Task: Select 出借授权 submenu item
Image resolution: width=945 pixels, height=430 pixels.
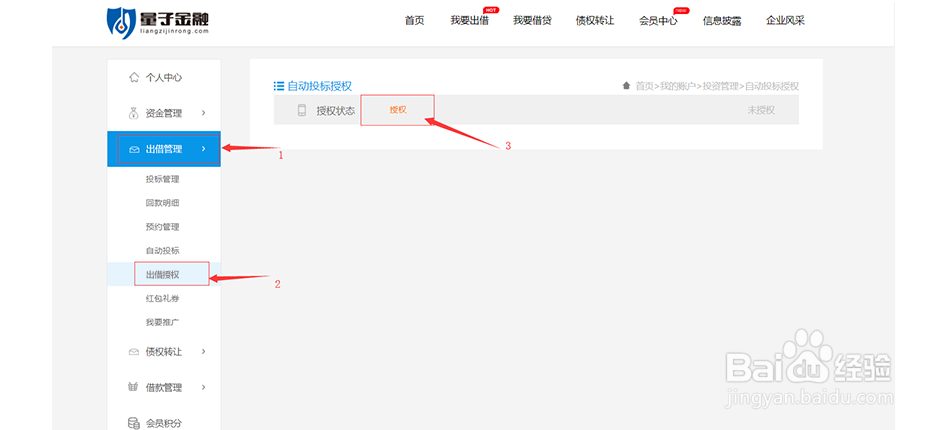Action: coord(162,274)
